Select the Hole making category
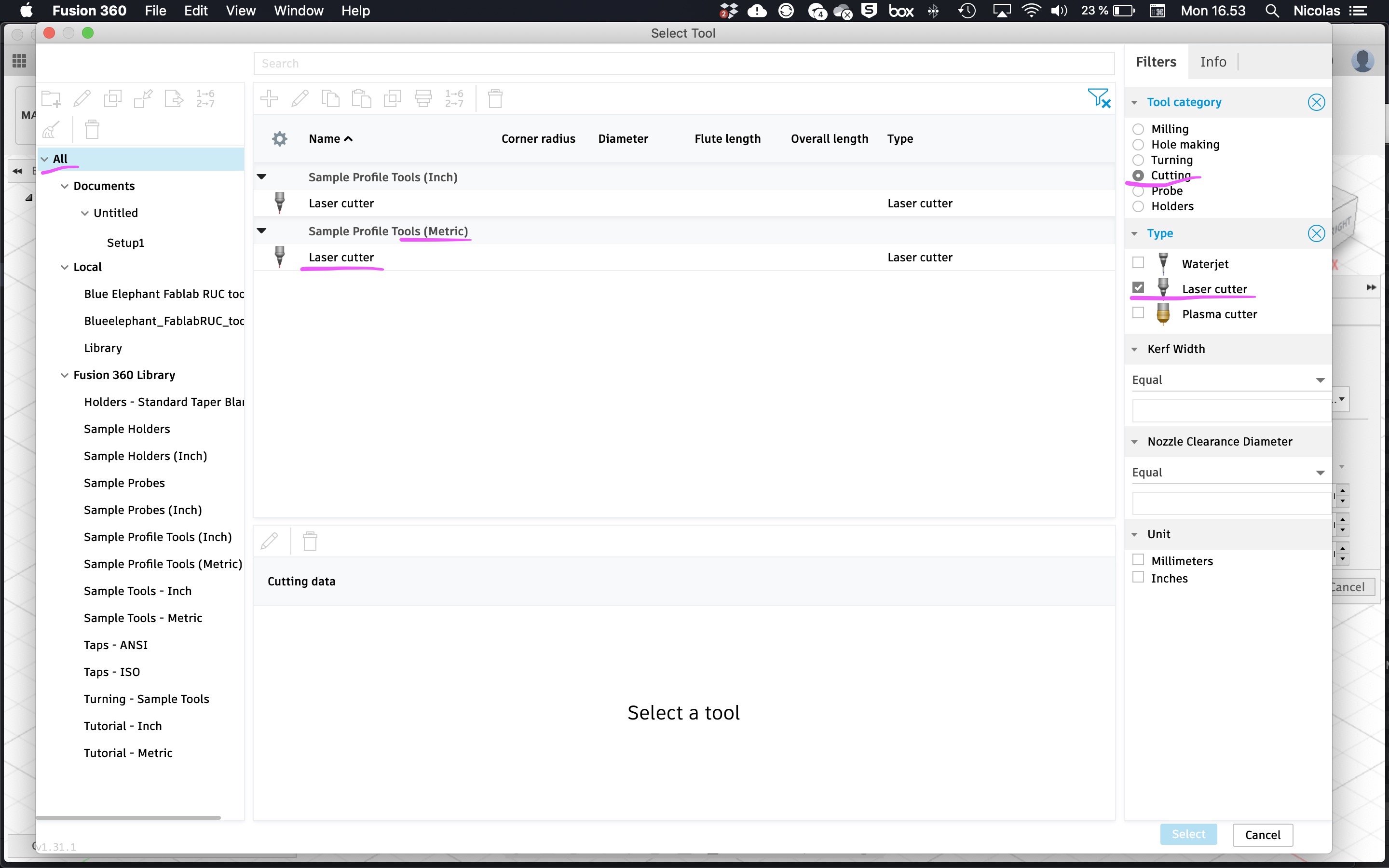The image size is (1389, 868). (1138, 145)
